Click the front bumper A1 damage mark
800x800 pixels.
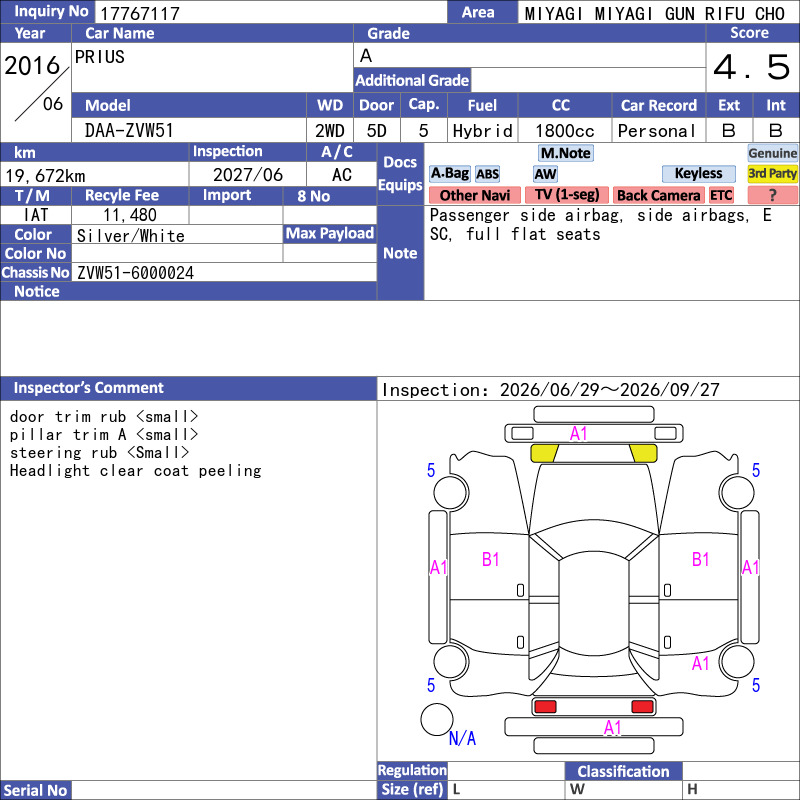578,434
